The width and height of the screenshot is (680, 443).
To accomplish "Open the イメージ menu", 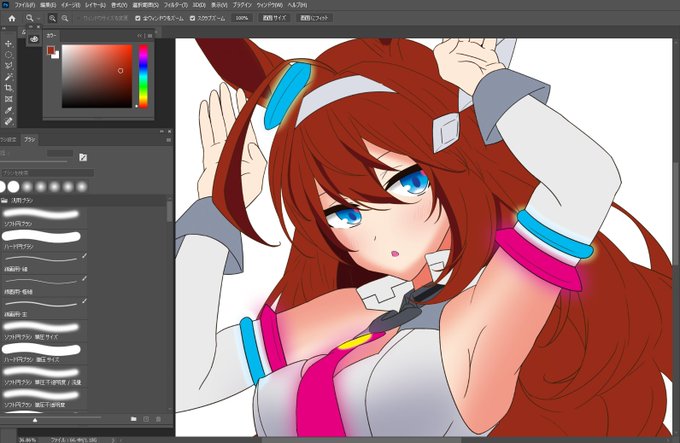I will [70, 5].
